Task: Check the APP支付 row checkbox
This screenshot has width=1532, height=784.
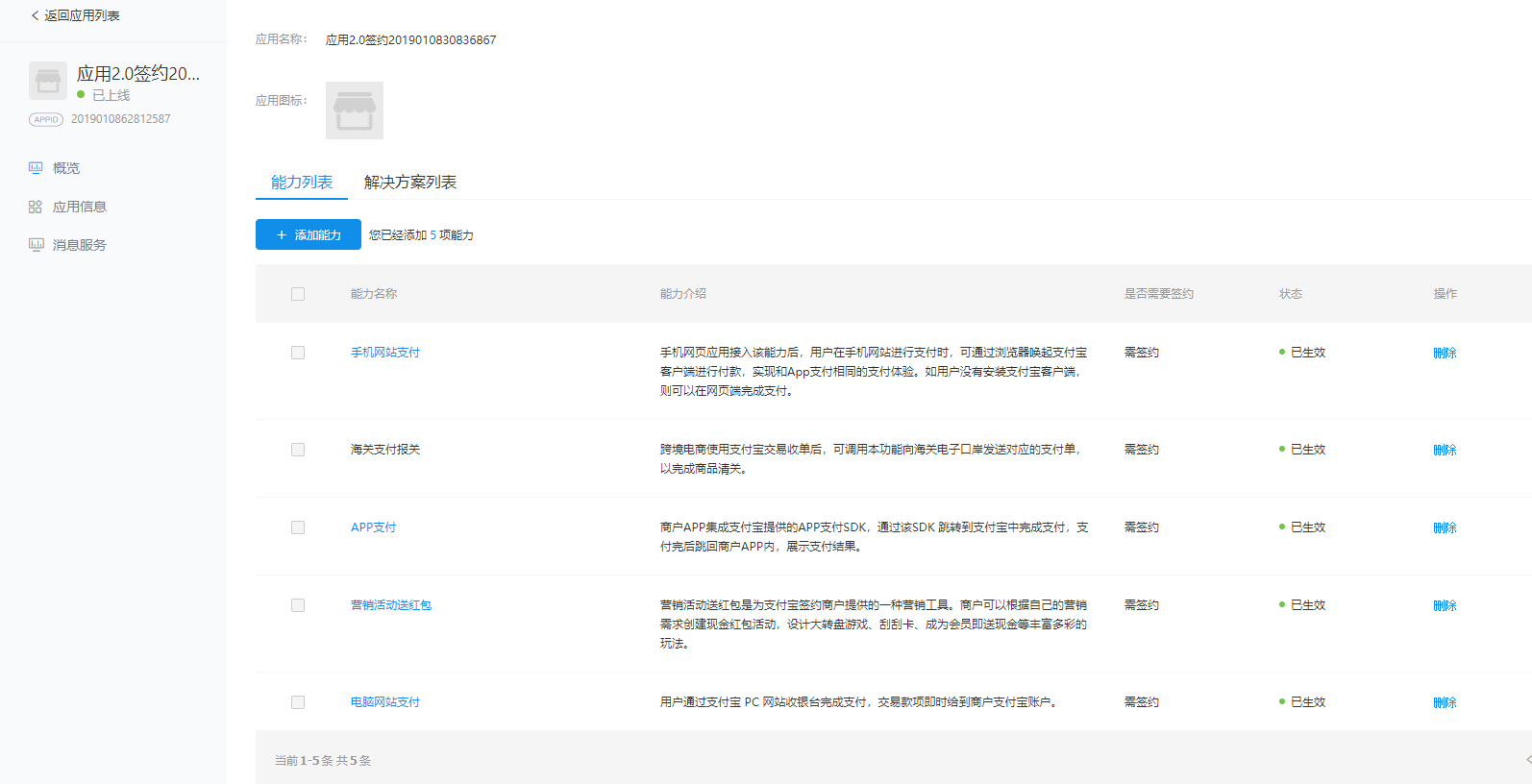Action: [298, 527]
